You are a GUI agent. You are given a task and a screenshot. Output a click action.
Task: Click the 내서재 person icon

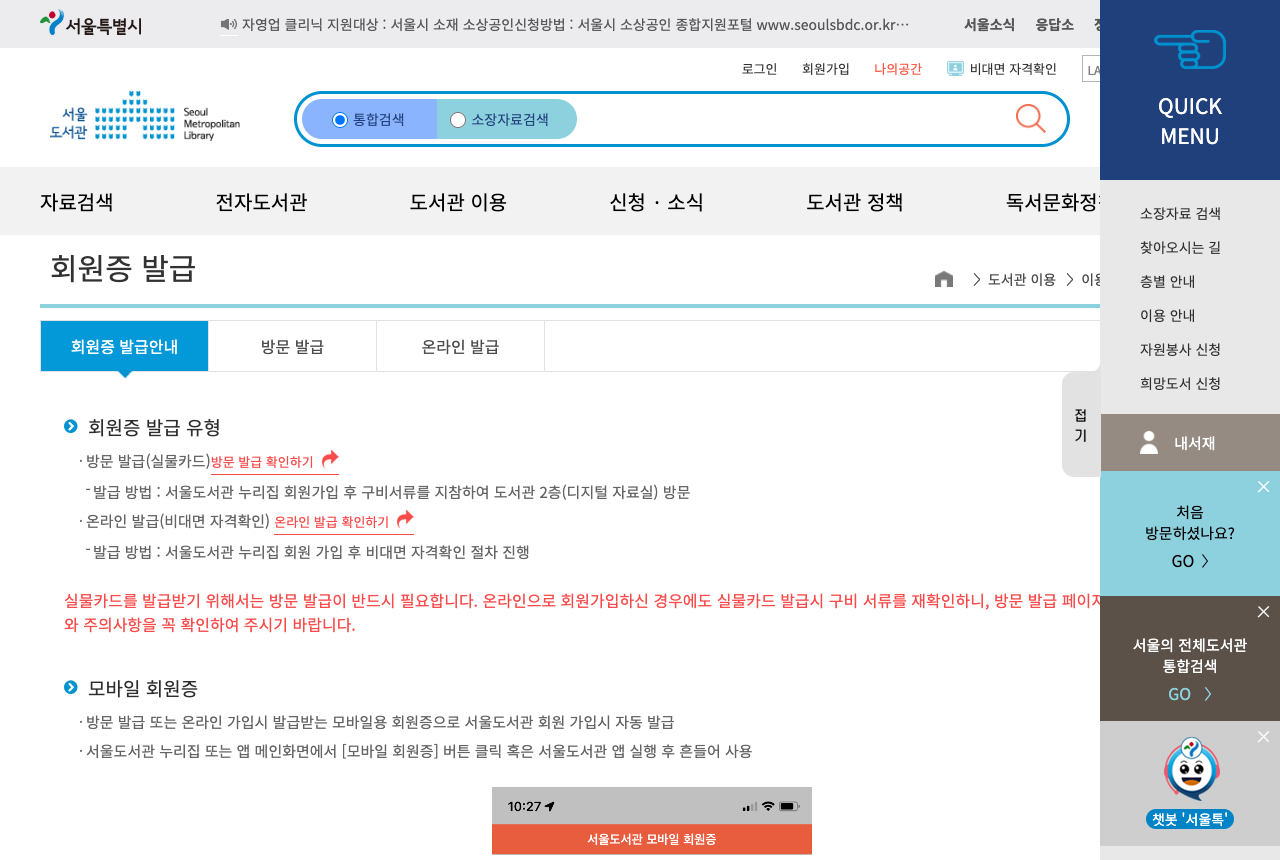(x=1149, y=442)
